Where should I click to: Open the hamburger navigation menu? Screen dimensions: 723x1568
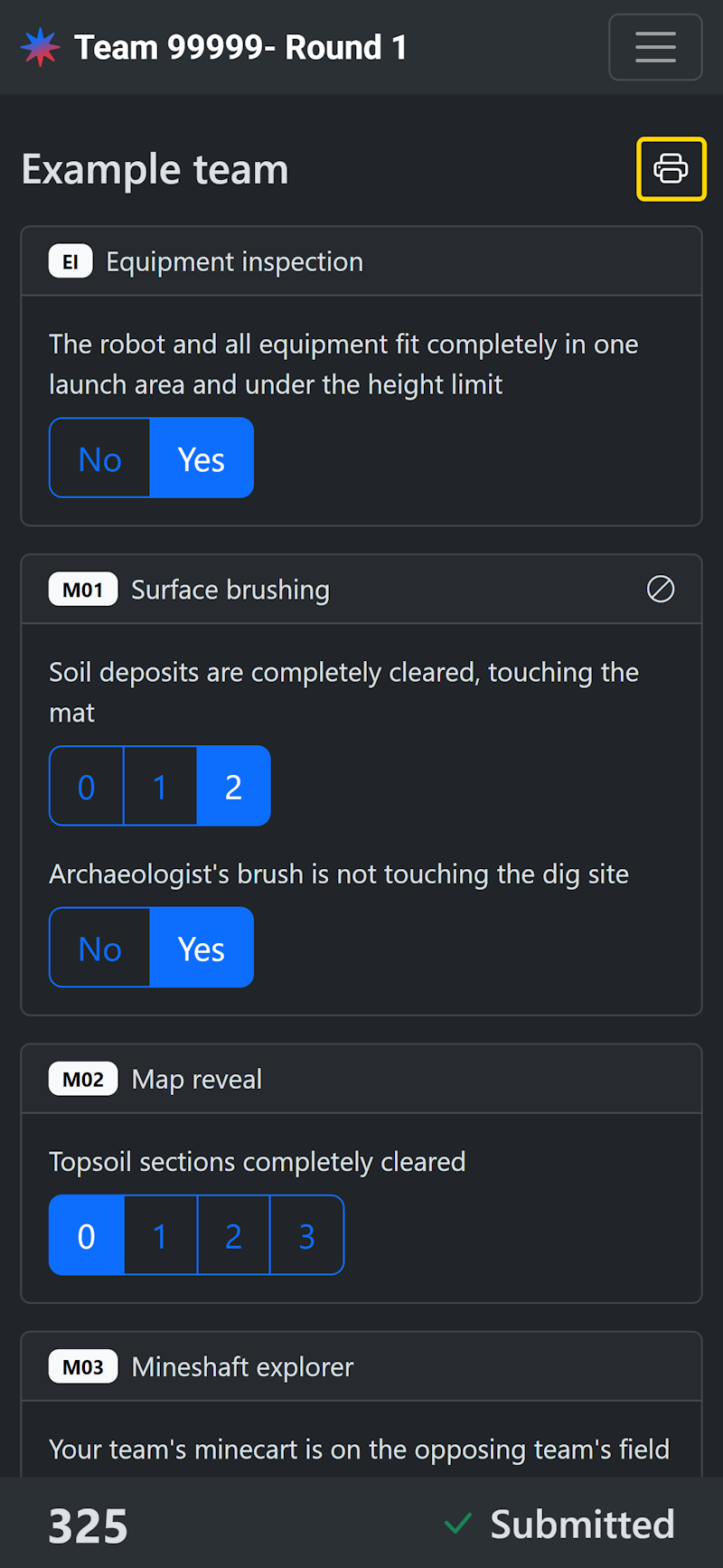pos(655,47)
